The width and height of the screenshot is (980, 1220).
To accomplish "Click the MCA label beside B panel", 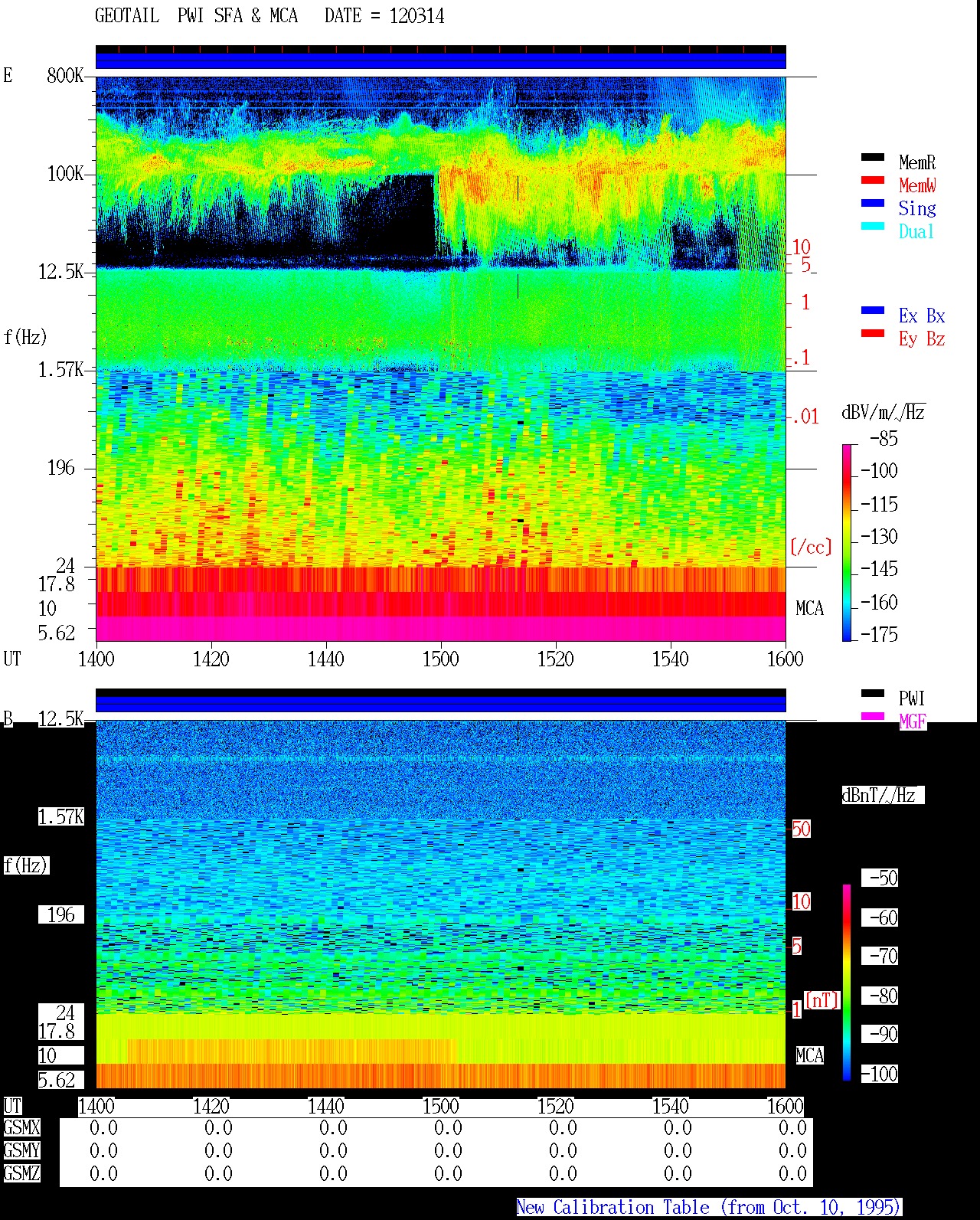I will click(809, 1055).
